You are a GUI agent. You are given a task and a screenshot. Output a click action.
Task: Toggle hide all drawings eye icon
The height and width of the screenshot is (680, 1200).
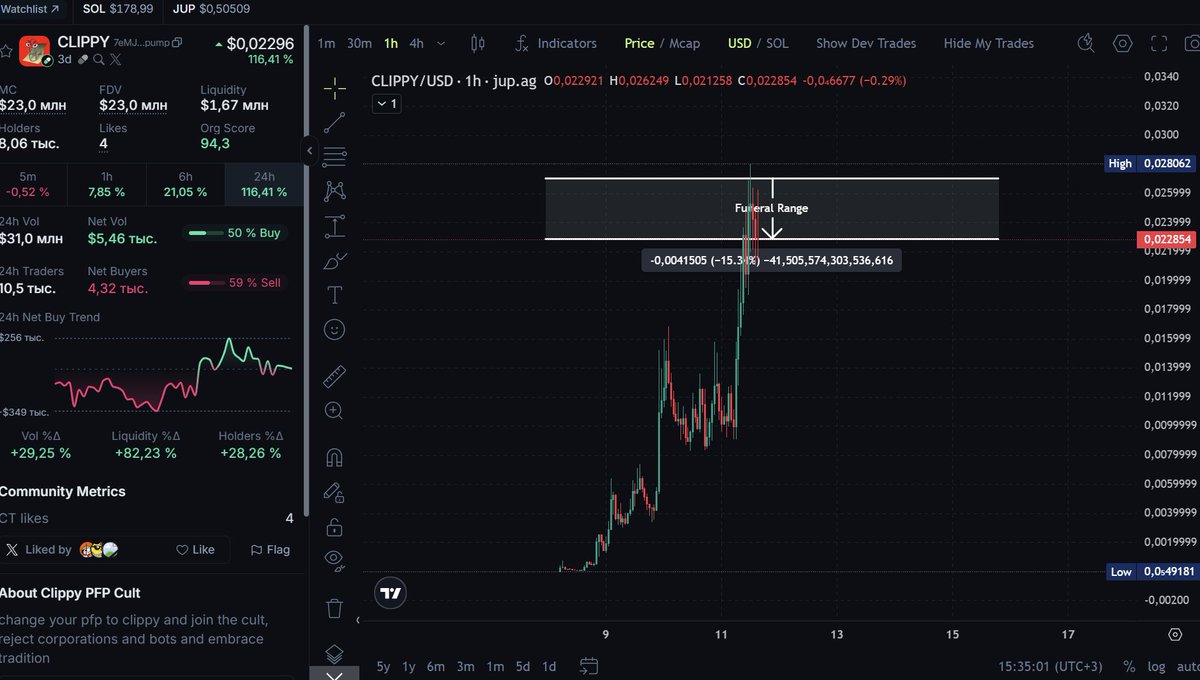(x=335, y=560)
